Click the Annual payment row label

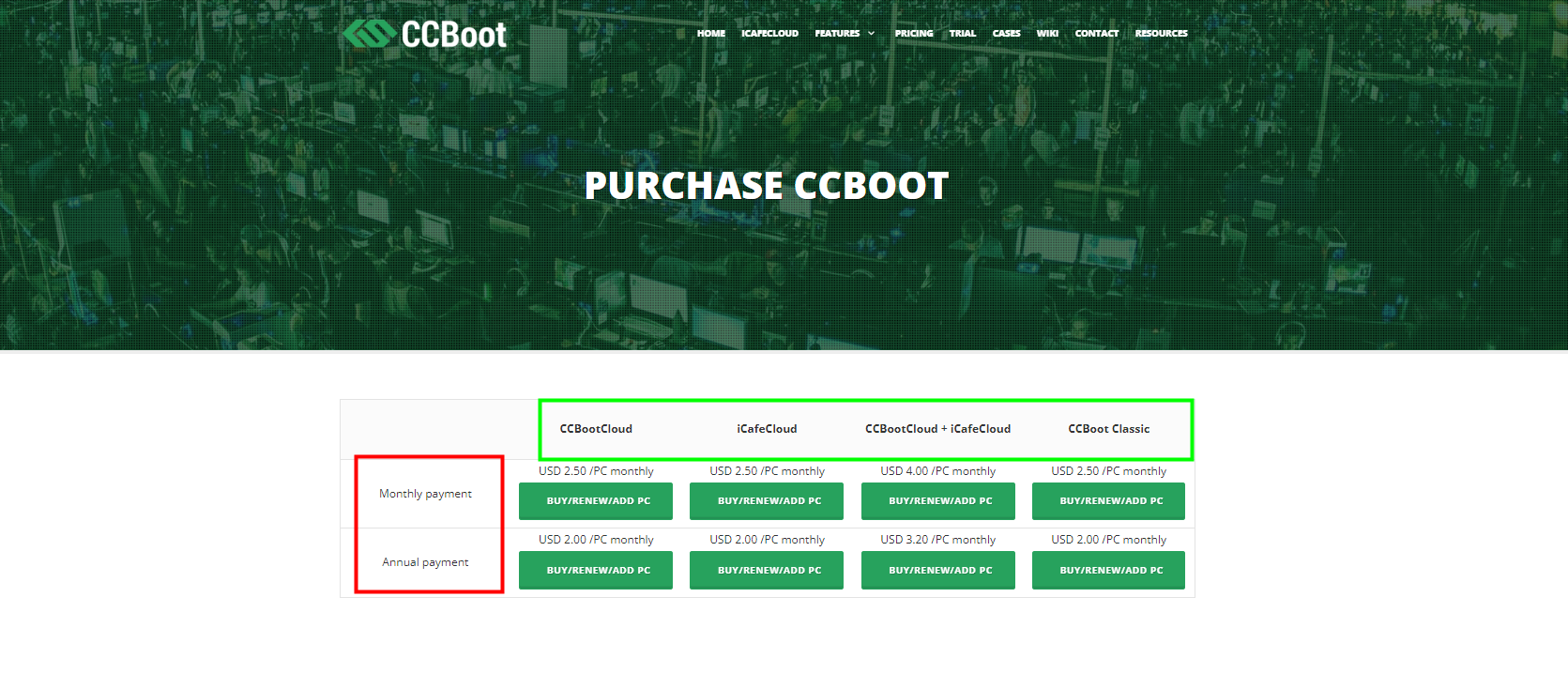[x=425, y=562]
